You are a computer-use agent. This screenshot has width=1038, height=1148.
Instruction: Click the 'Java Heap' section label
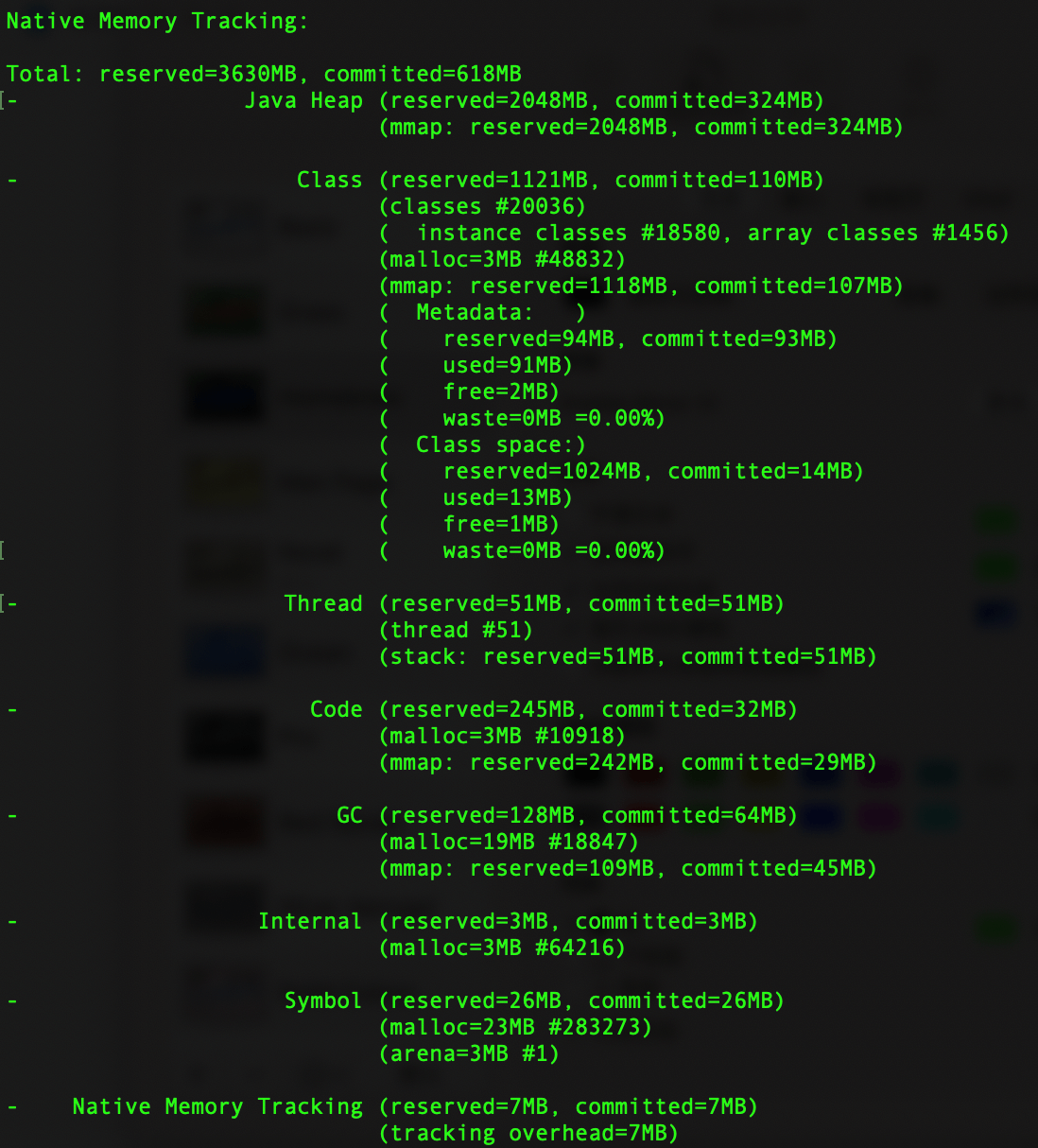pos(303,100)
